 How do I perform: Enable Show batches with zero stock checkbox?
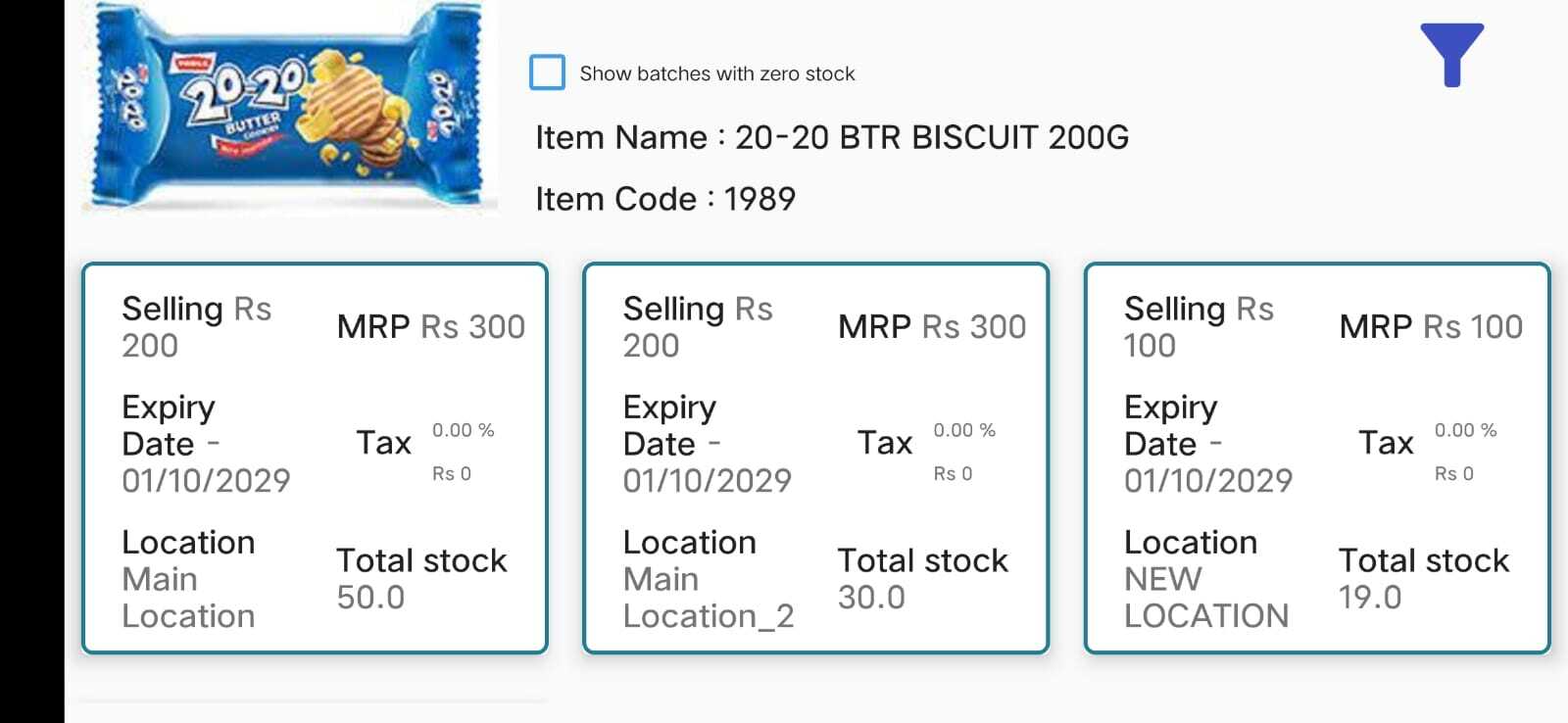point(547,72)
